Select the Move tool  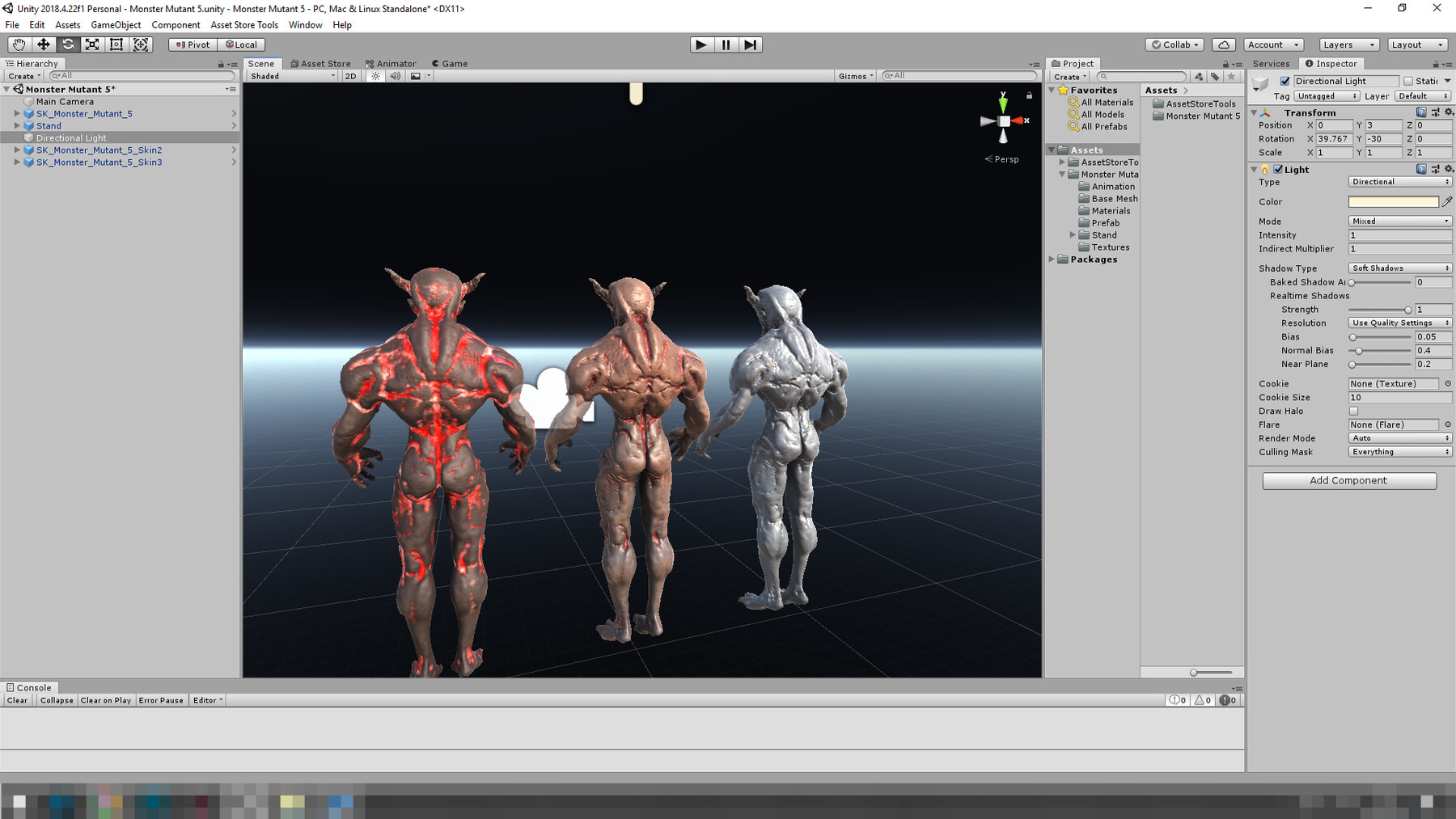click(x=44, y=44)
